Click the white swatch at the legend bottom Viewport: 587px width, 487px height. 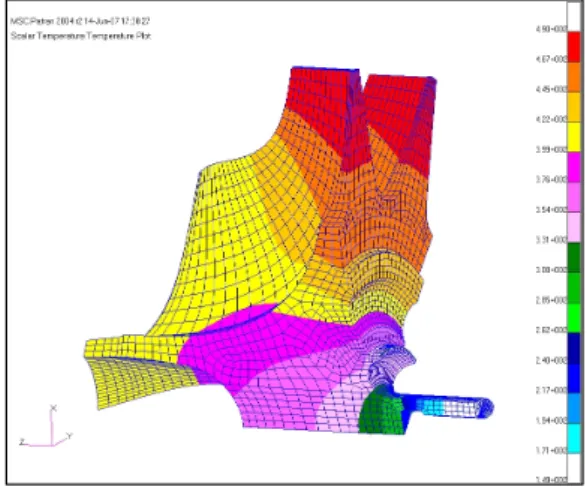coord(574,468)
